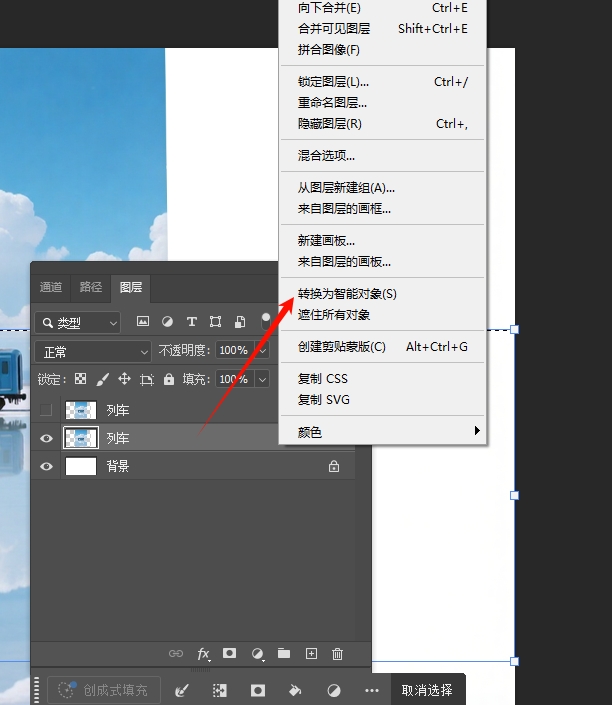Click thumbnail of selected 列车 layer
The width and height of the screenshot is (612, 705).
click(81, 438)
